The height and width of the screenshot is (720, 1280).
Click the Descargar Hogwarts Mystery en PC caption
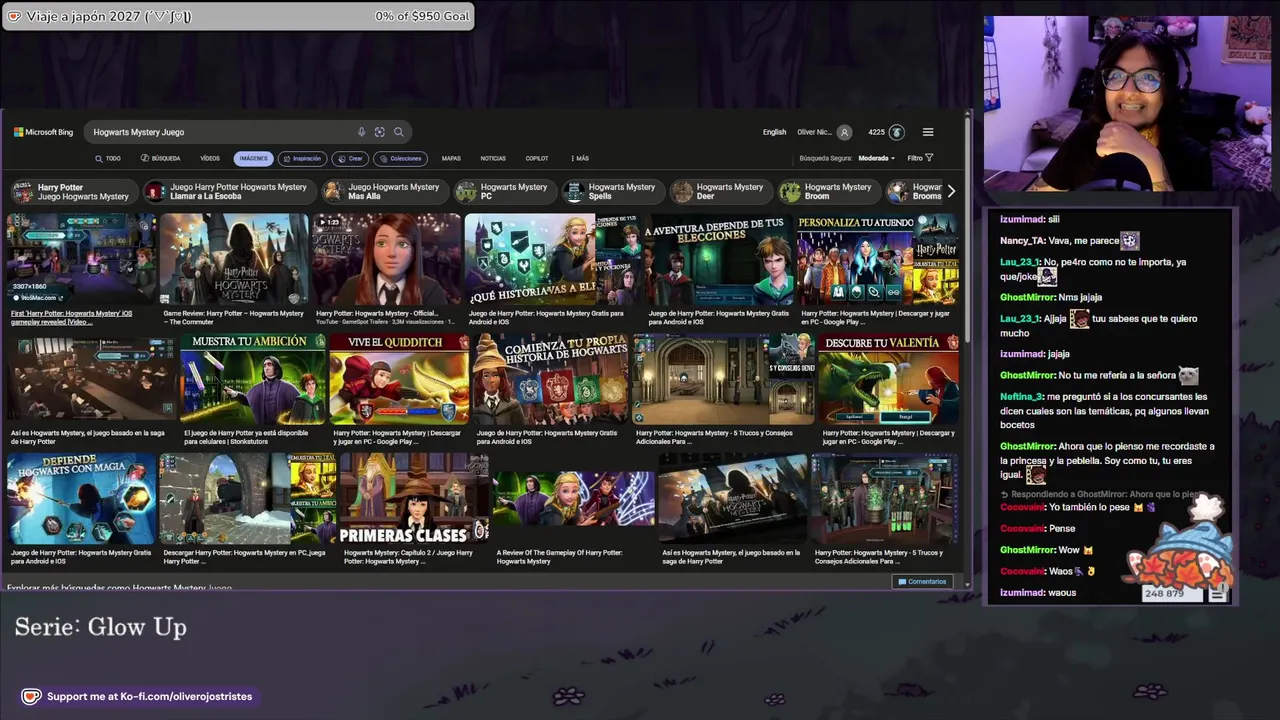pos(244,556)
